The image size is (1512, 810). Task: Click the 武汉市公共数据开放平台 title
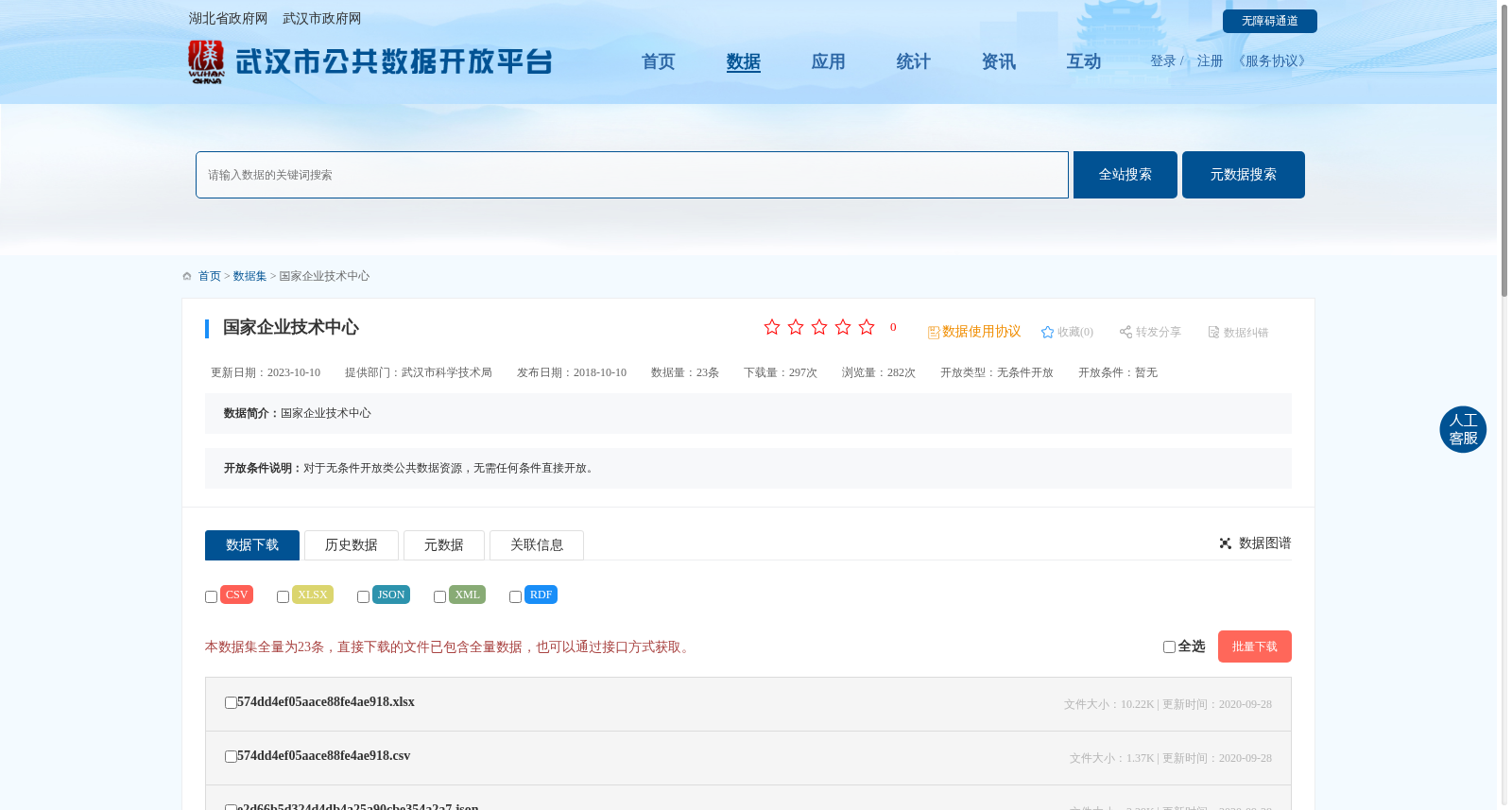pyautogui.click(x=394, y=62)
